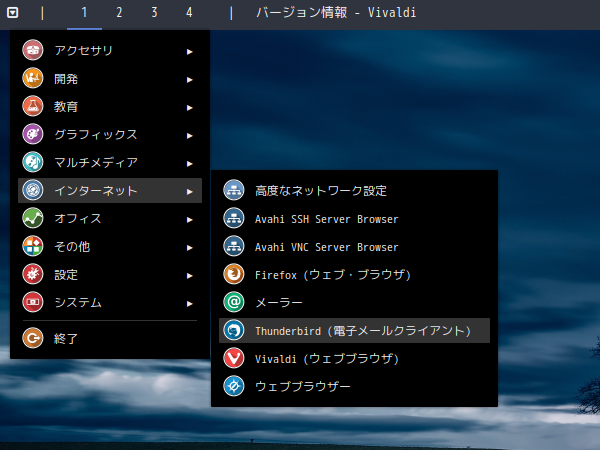Click the Avahi VNC Server Browser icon
This screenshot has height=450, width=600.
coord(234,246)
